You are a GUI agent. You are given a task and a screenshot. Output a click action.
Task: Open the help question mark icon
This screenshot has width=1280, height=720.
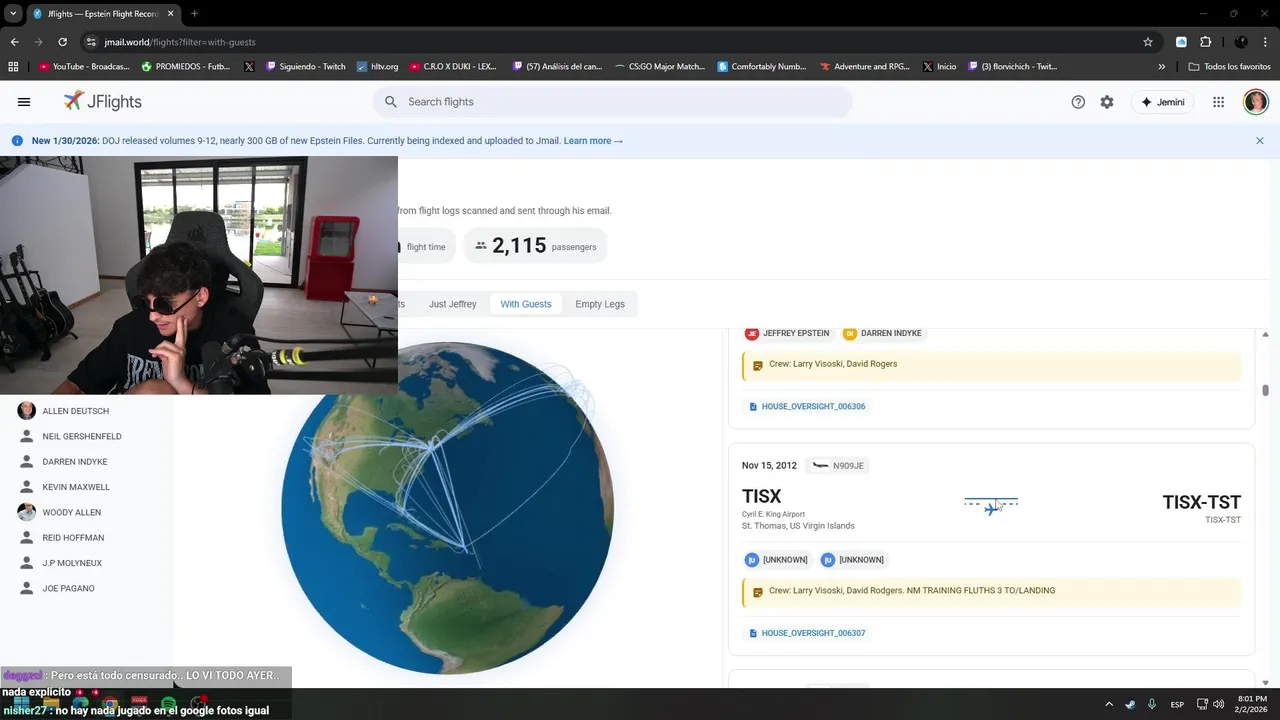(1078, 102)
